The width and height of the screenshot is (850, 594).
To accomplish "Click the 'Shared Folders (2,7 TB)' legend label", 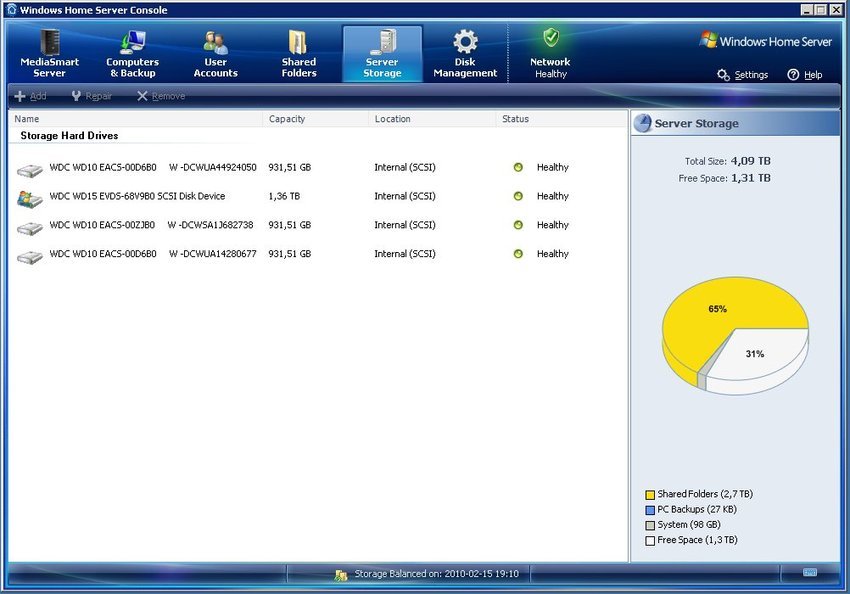I will point(705,494).
